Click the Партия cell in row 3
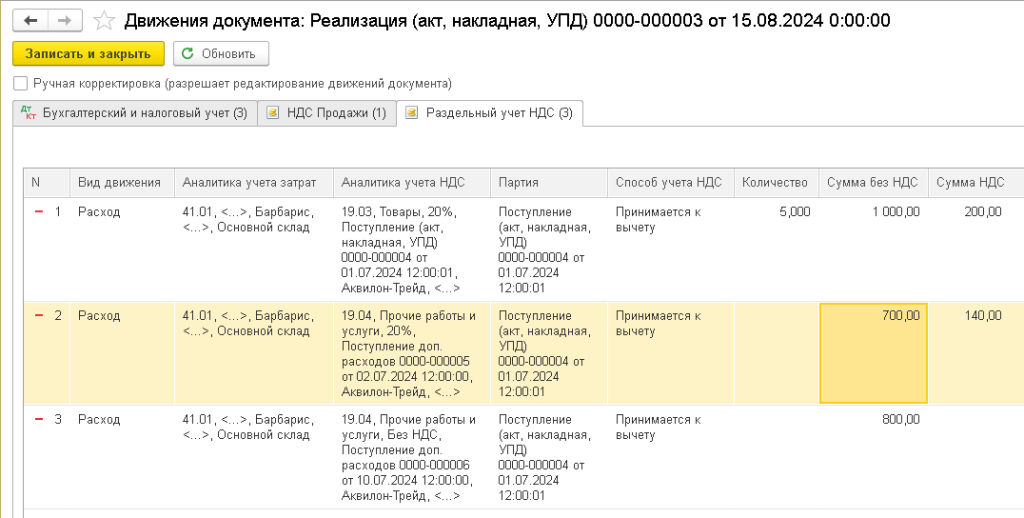 pyautogui.click(x=549, y=457)
